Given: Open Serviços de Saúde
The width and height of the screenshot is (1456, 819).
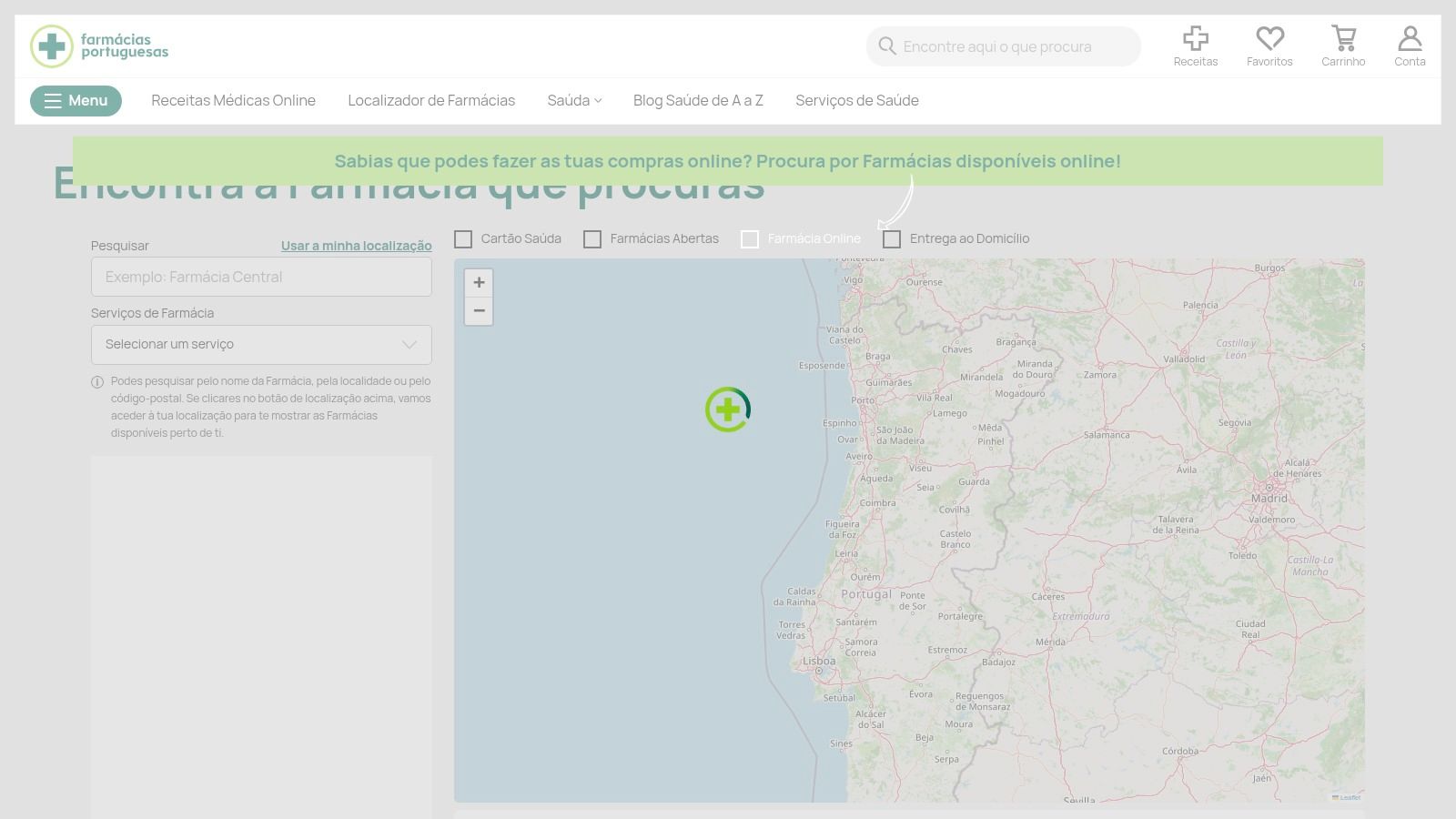Looking at the screenshot, I should [857, 100].
